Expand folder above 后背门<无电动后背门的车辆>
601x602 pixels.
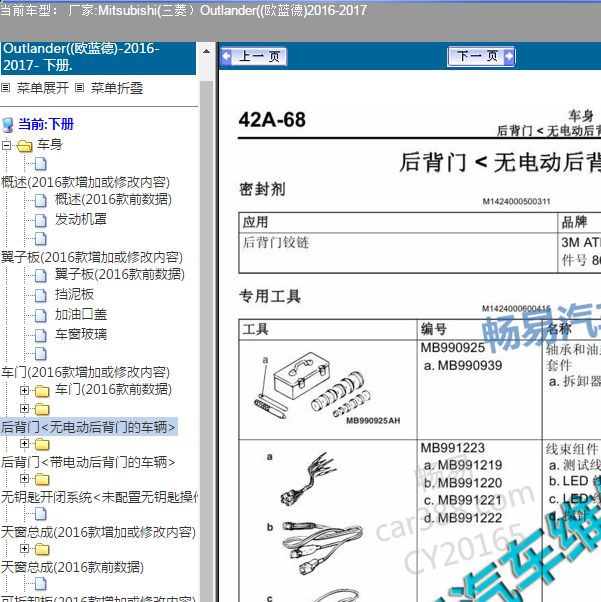tap(25, 408)
